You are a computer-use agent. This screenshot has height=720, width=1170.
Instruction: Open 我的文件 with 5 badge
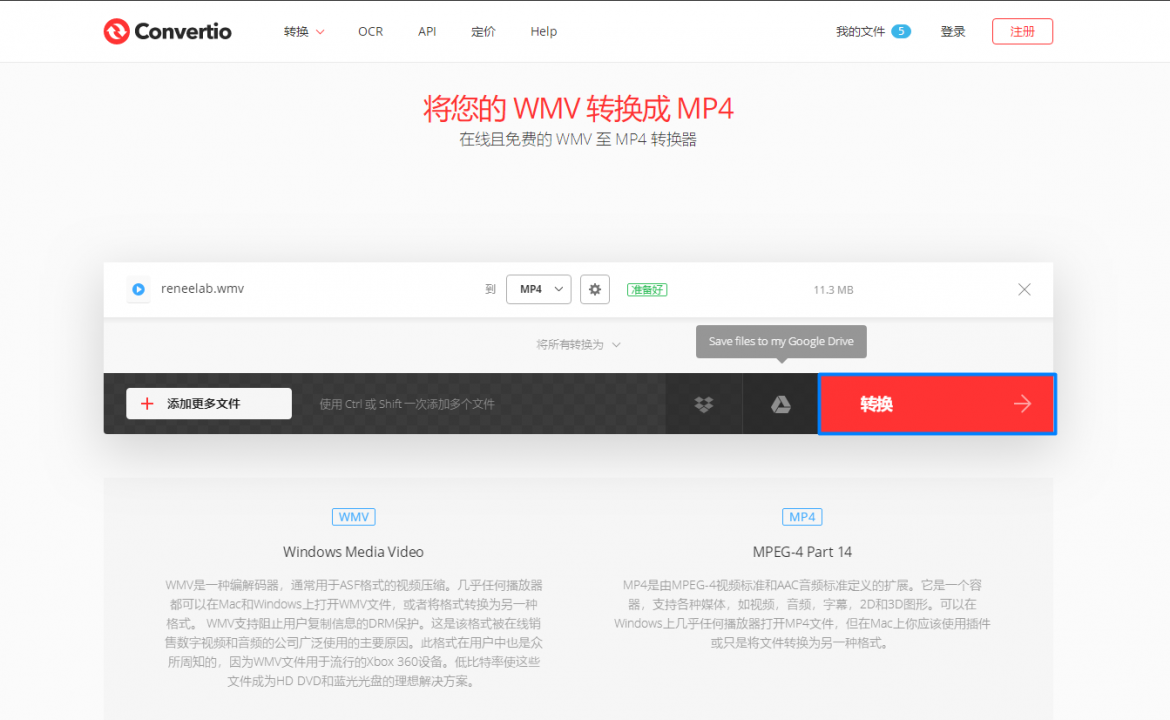click(x=873, y=31)
